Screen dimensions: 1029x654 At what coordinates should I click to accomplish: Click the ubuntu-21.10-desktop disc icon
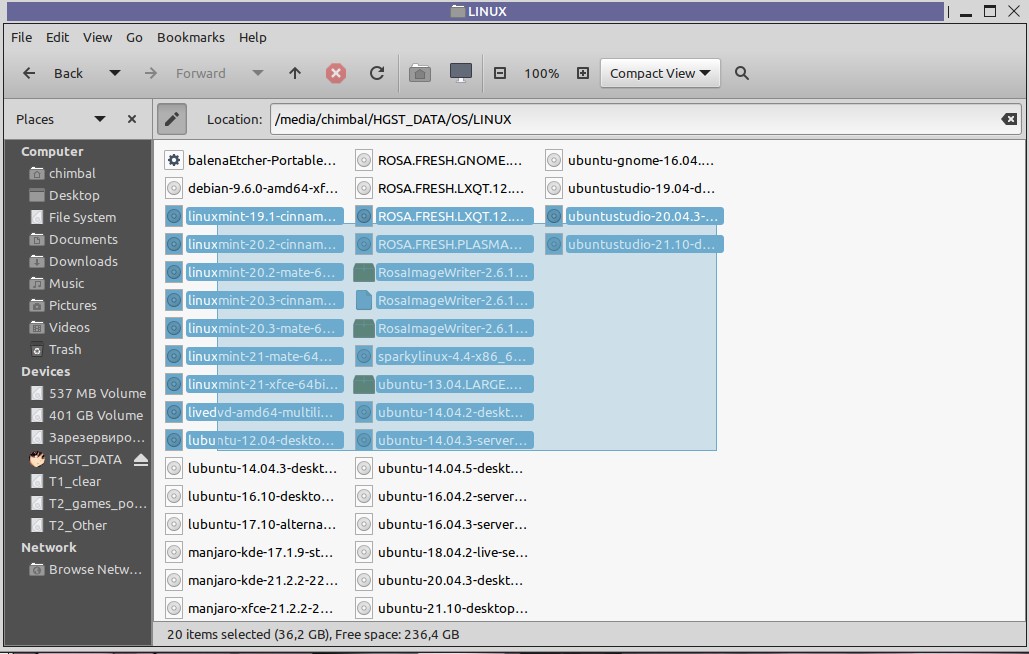[x=364, y=609]
